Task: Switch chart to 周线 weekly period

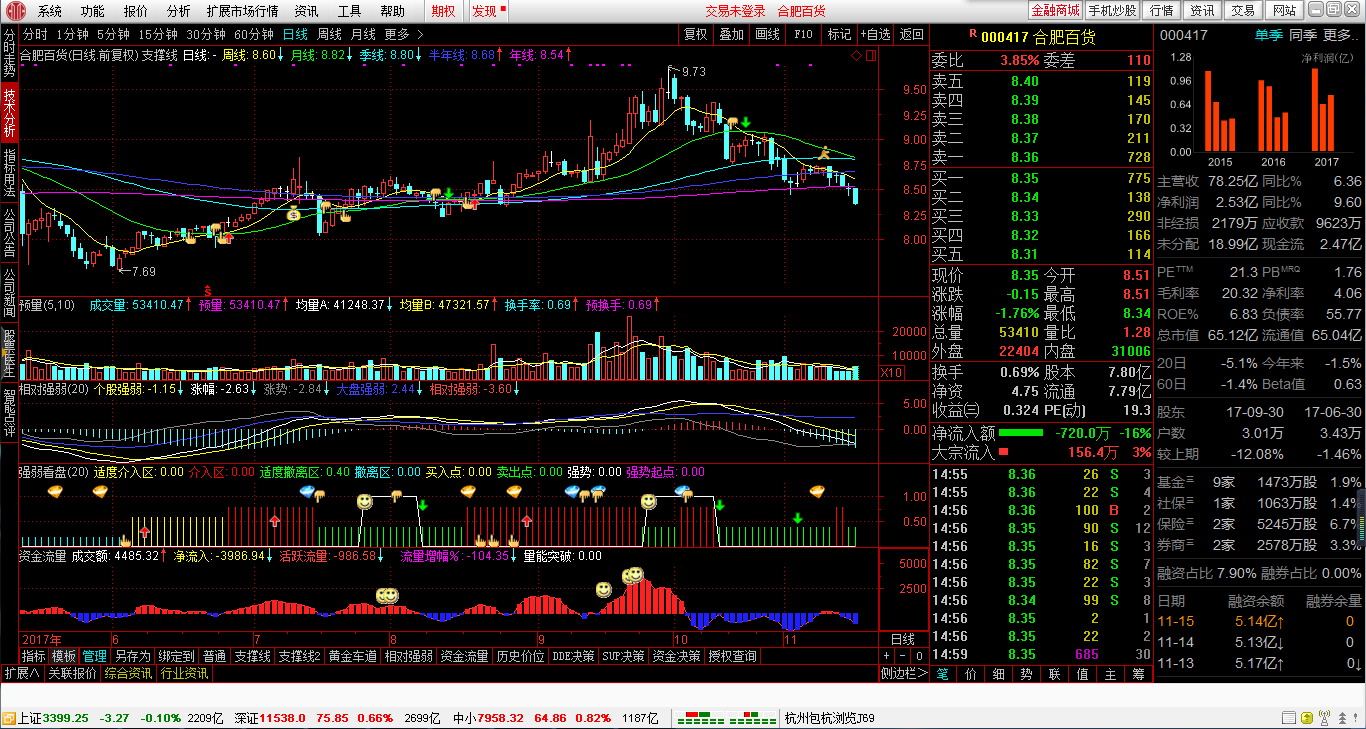Action: click(x=329, y=33)
